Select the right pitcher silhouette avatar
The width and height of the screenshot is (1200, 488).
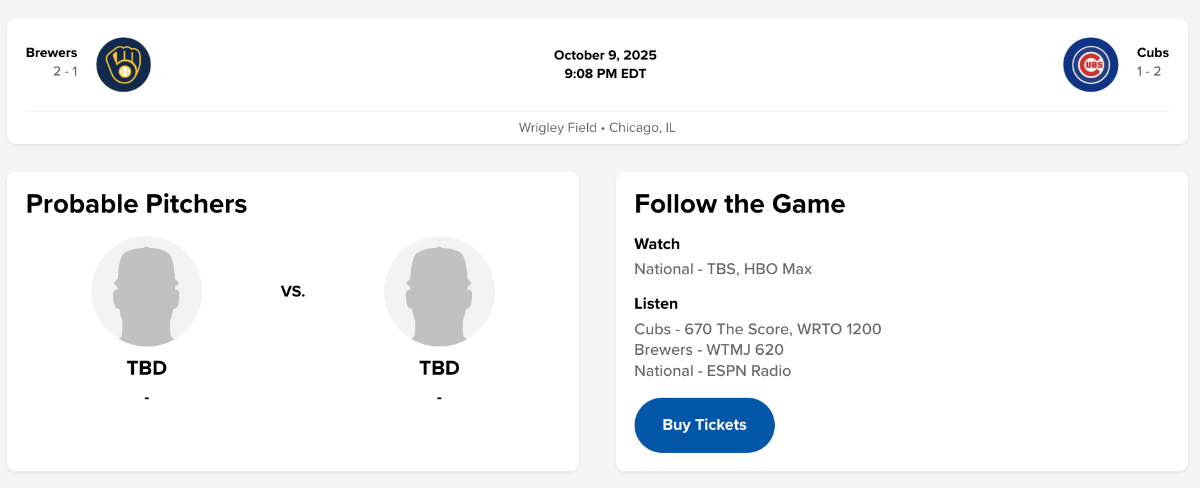pos(439,291)
